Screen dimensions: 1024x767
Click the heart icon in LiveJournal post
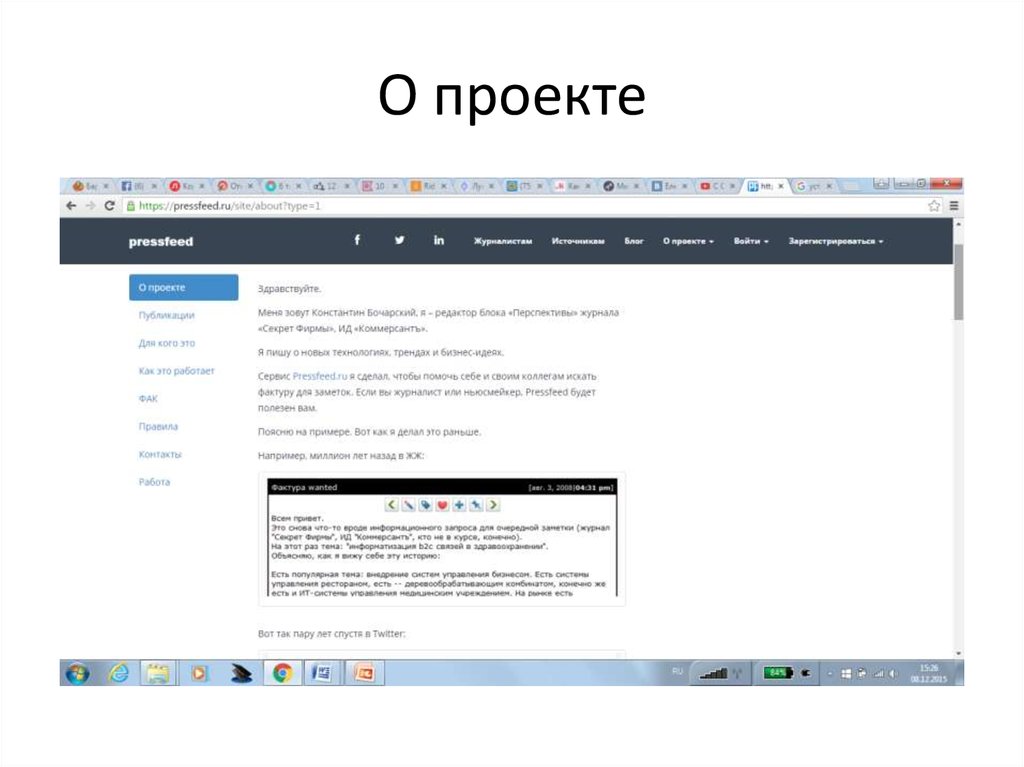tap(443, 505)
